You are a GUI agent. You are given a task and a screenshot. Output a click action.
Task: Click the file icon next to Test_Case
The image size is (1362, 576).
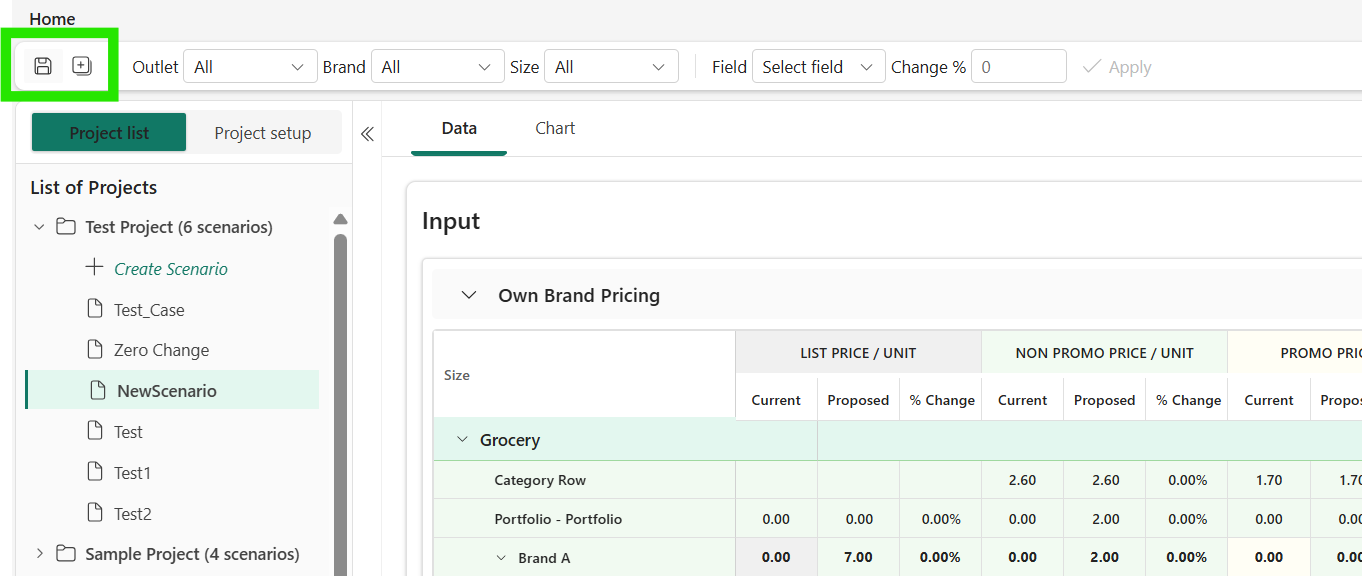click(95, 309)
